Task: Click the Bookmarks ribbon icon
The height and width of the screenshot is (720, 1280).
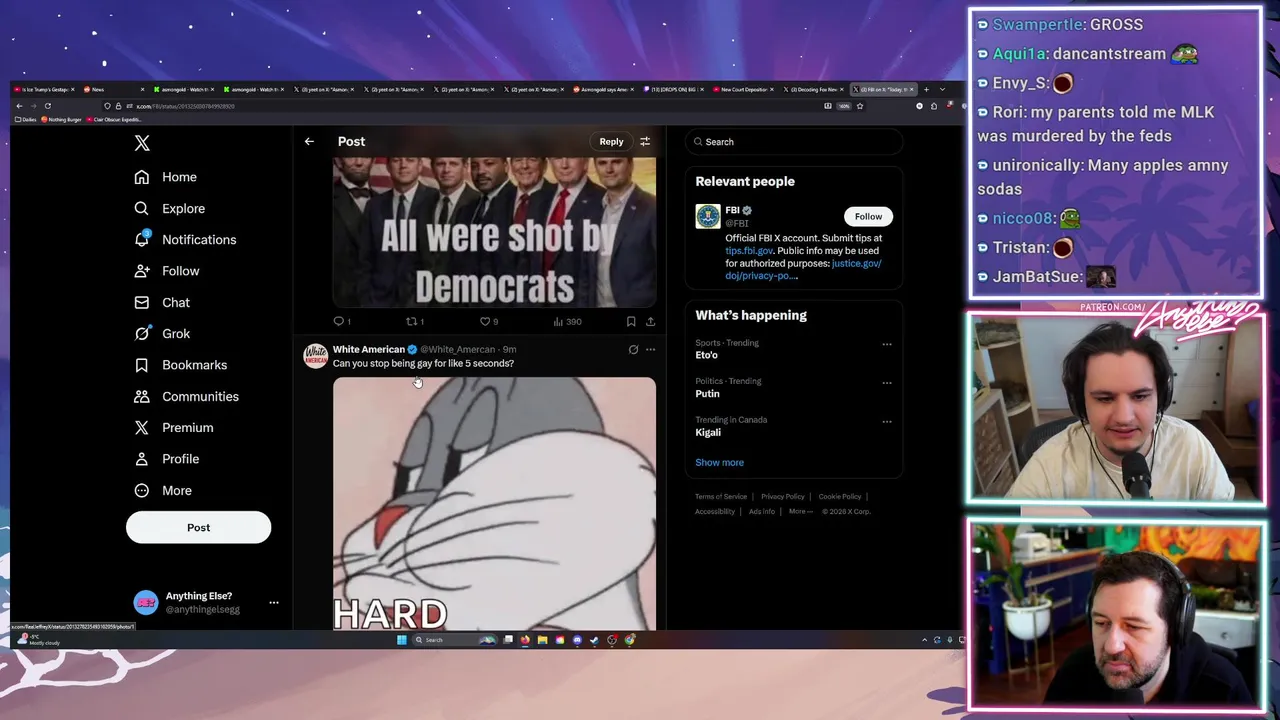Action: [x=142, y=365]
